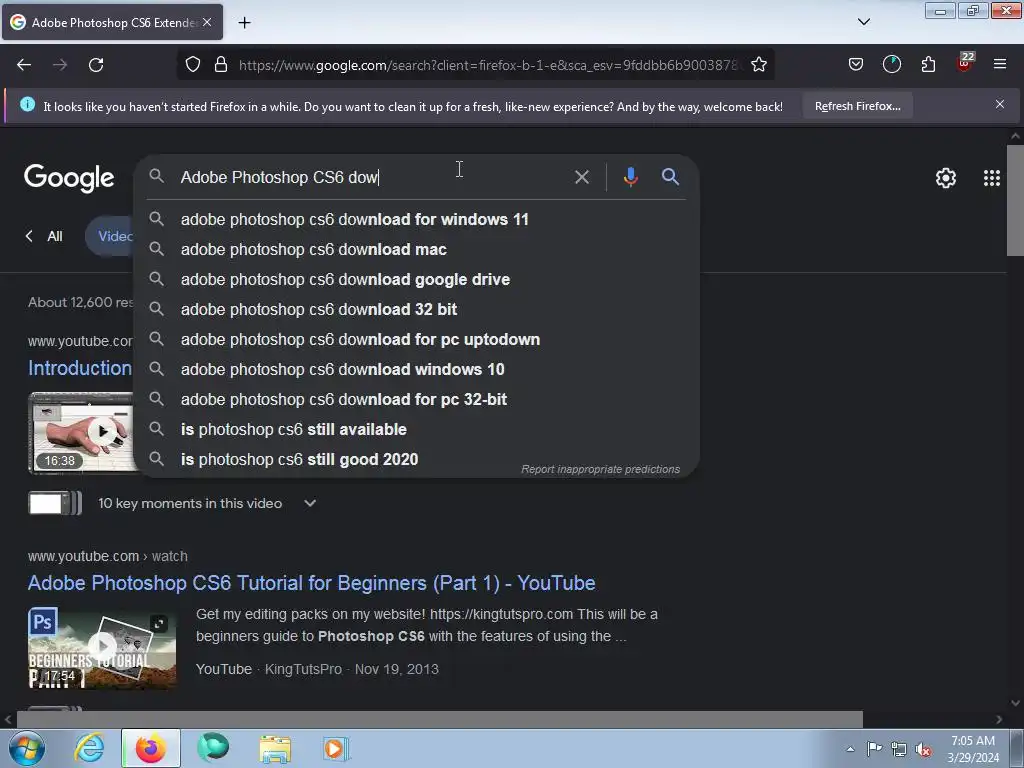Open the Google apps grid
The height and width of the screenshot is (768, 1024).
coord(991,178)
